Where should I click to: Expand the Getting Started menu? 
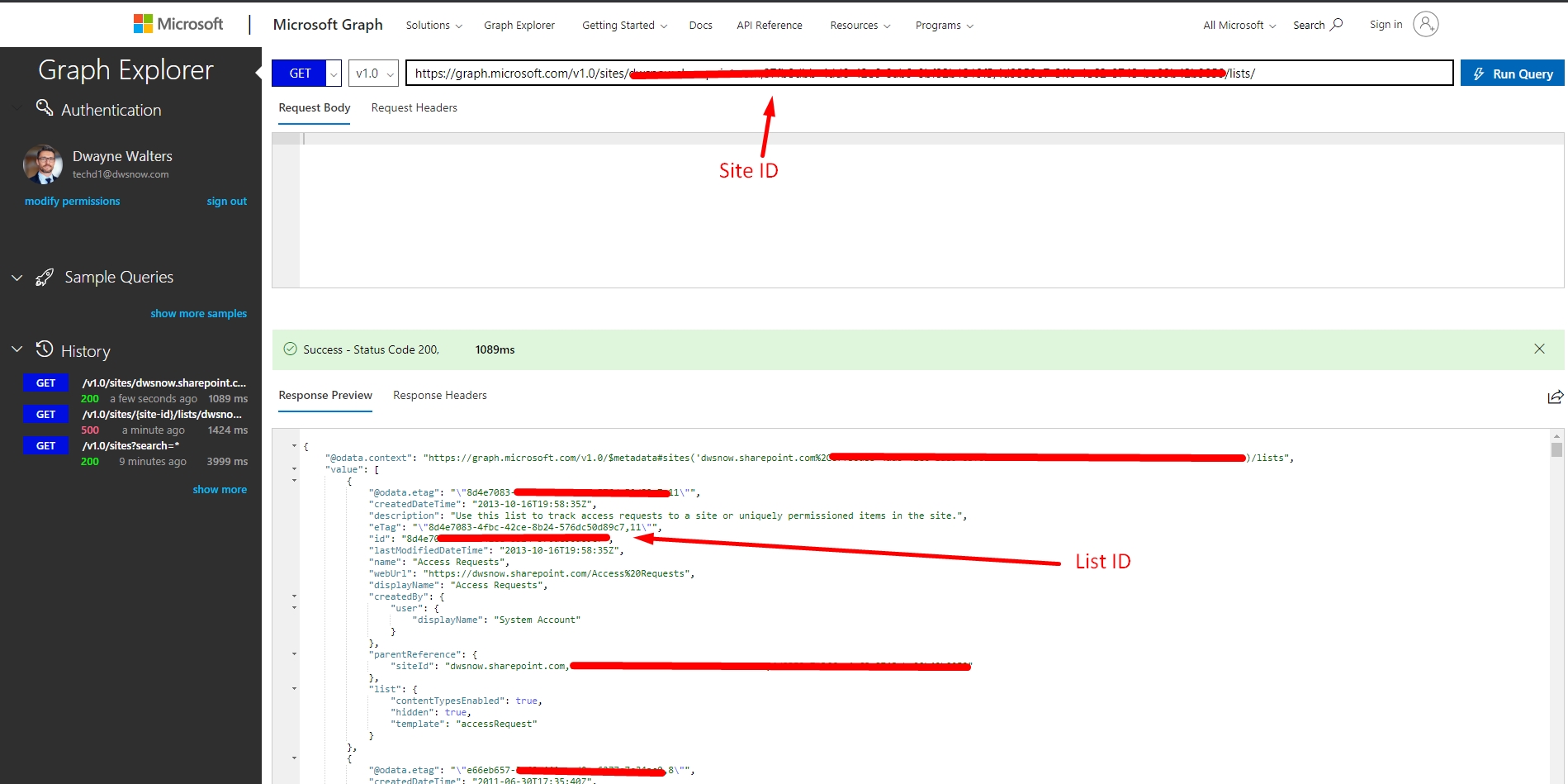click(624, 26)
